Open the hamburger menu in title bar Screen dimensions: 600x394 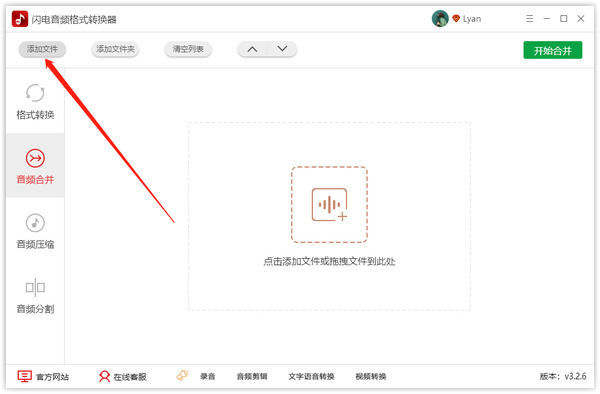[x=530, y=18]
